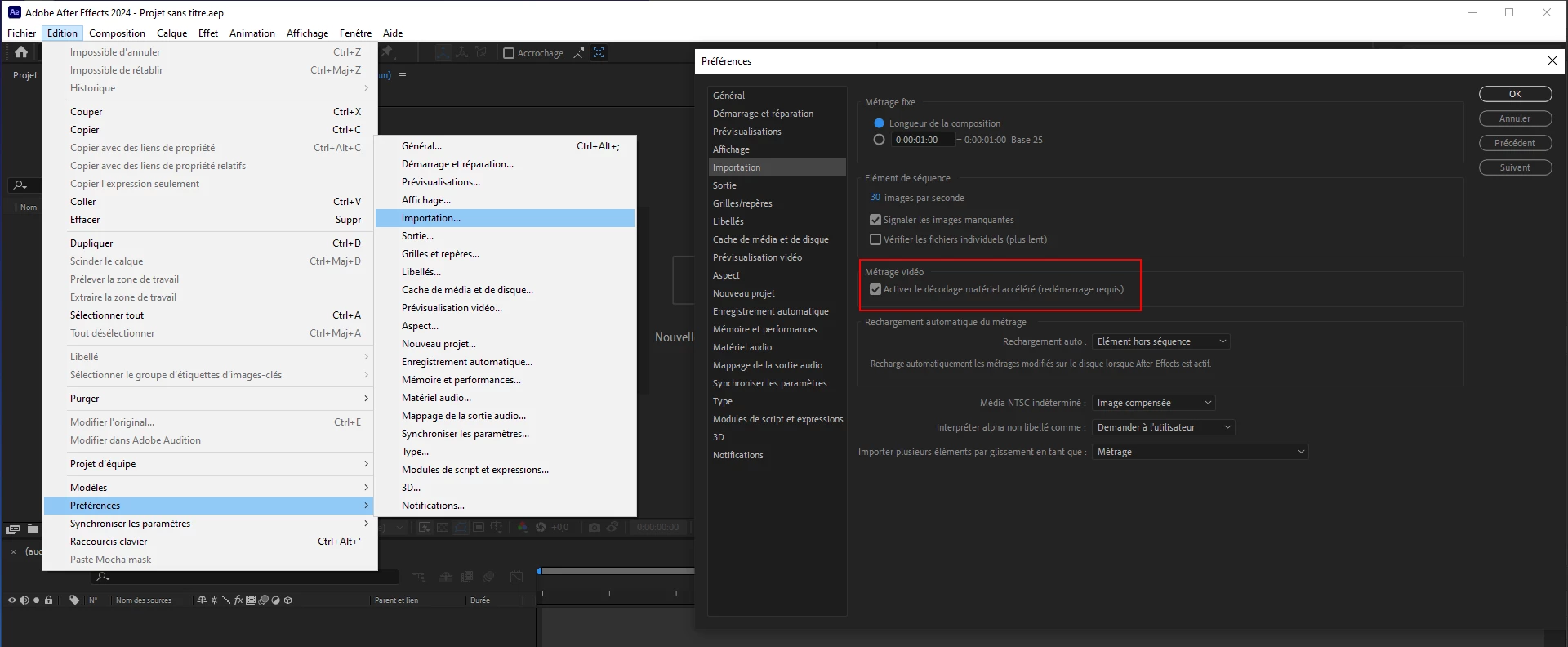Click the Home icon in the toolbar
Viewport: 1568px width, 647px height.
[21, 52]
